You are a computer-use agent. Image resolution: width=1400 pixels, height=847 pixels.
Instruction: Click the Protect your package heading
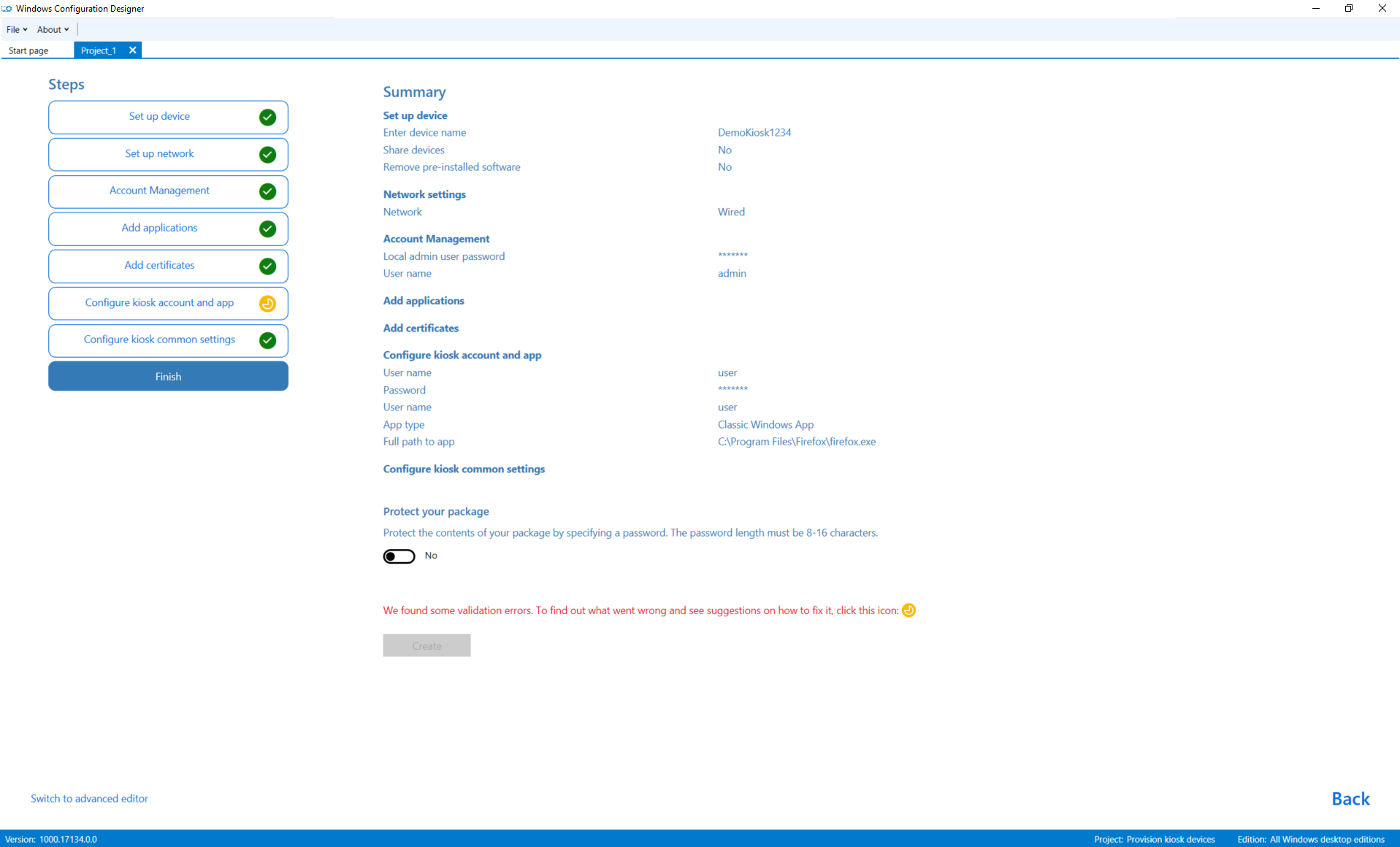coord(436,512)
